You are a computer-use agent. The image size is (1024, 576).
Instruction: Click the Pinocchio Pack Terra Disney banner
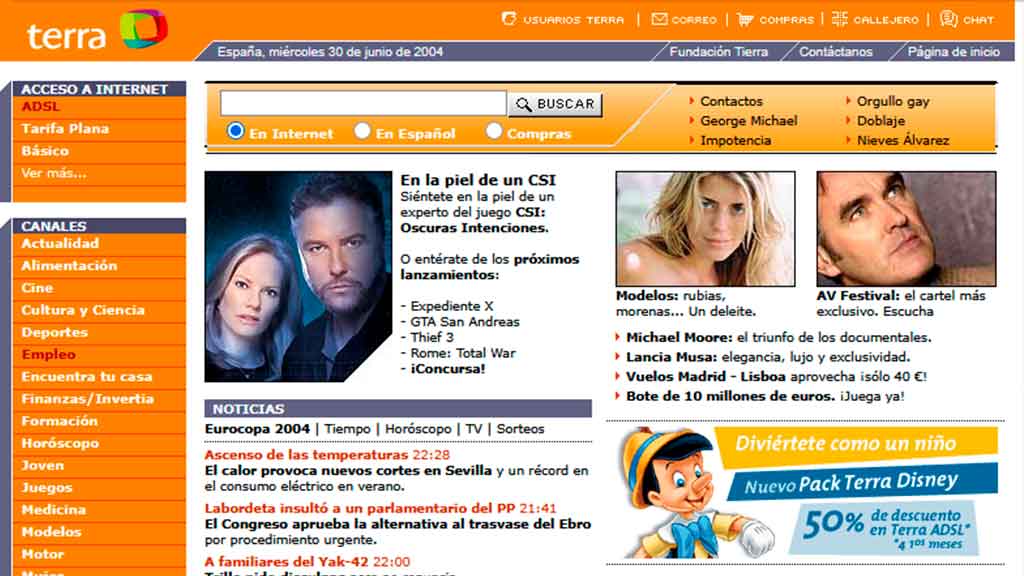point(805,492)
